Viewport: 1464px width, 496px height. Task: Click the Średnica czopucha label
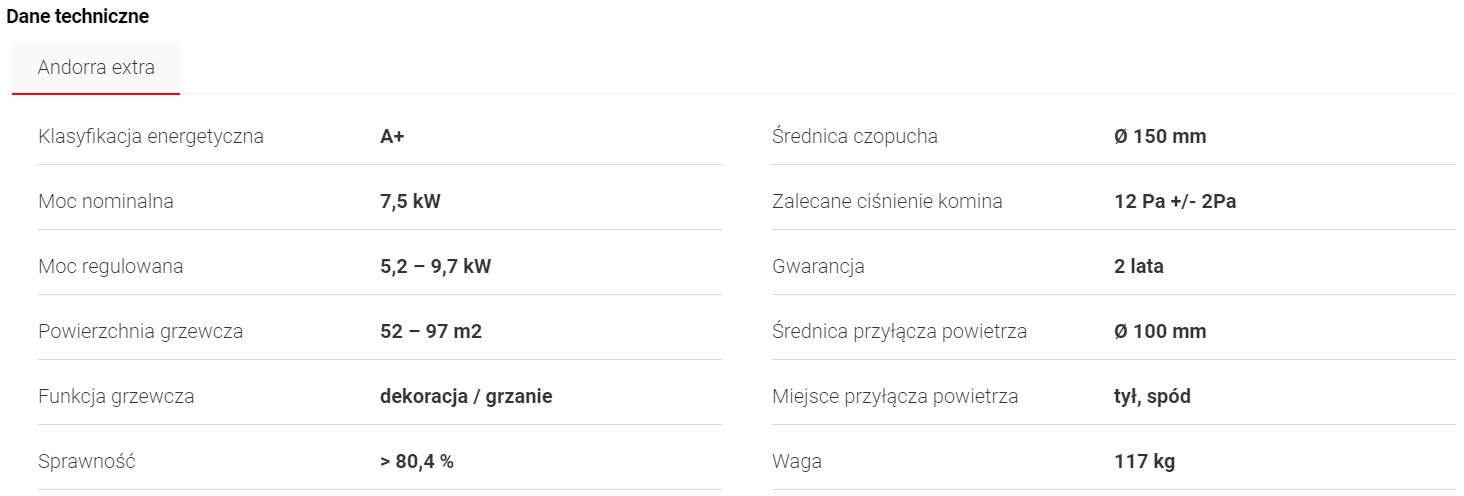(x=855, y=136)
